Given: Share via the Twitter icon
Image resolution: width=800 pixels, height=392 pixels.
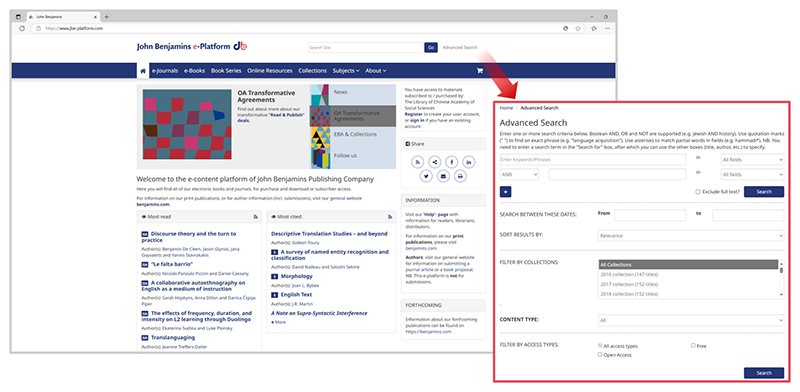Looking at the screenshot, I should [426, 177].
